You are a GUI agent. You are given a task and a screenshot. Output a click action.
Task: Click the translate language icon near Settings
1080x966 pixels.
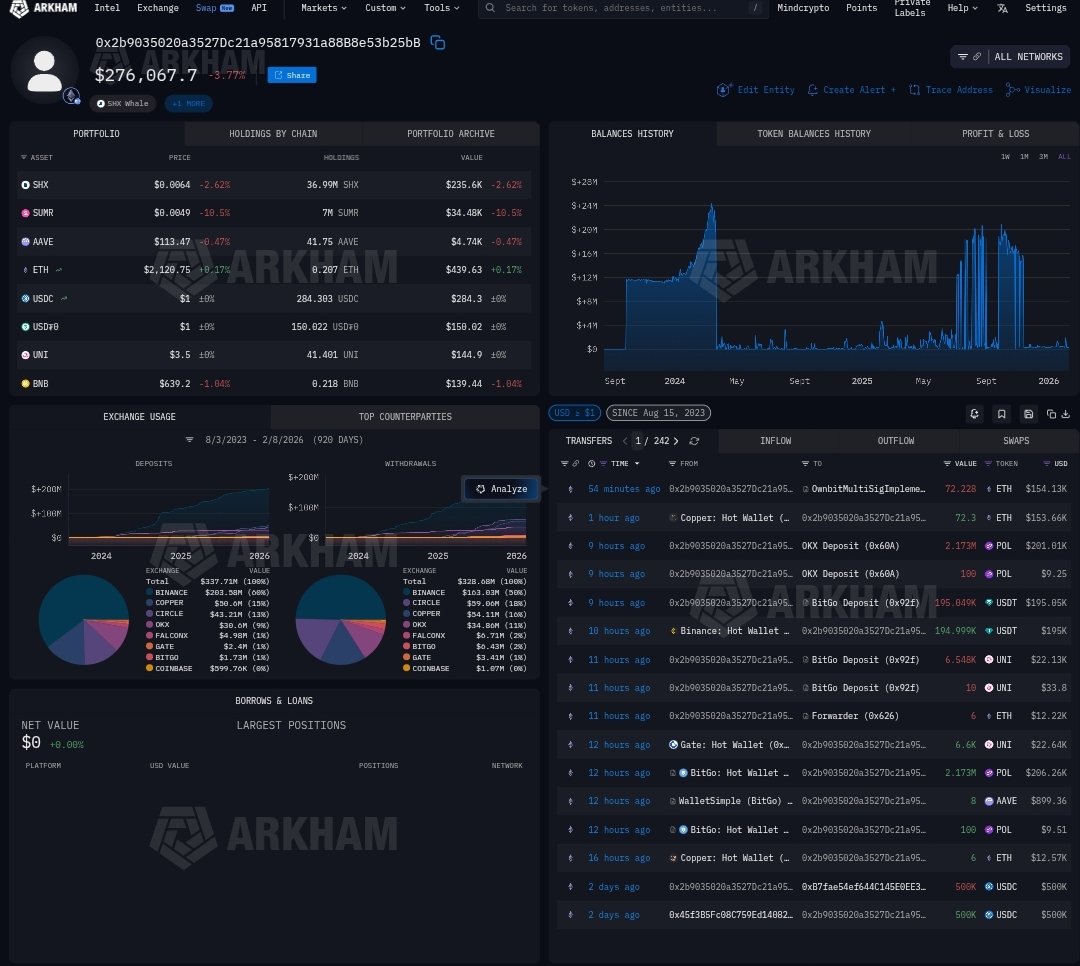point(1002,8)
